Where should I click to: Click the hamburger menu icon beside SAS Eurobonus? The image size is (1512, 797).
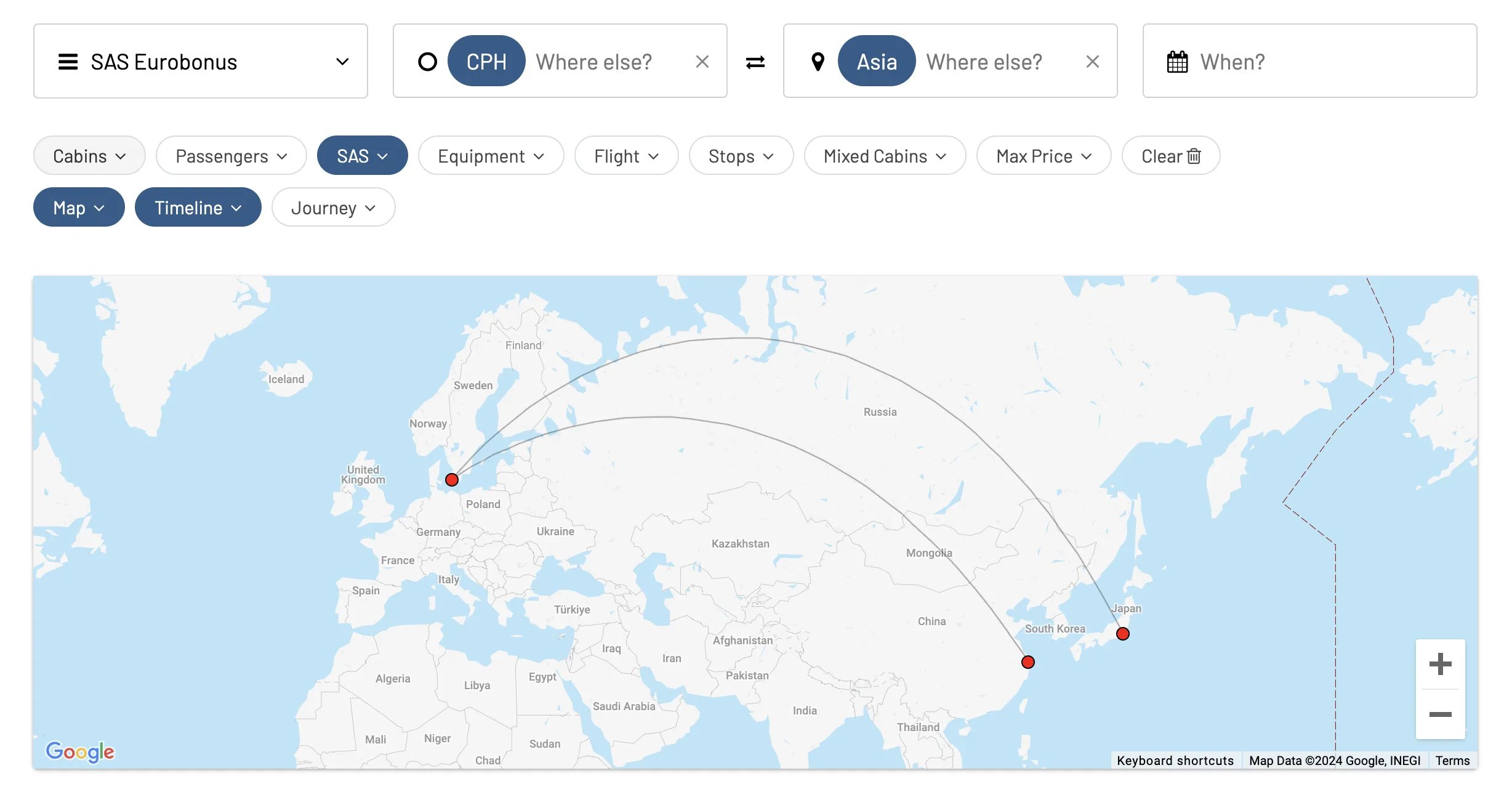pyautogui.click(x=68, y=62)
